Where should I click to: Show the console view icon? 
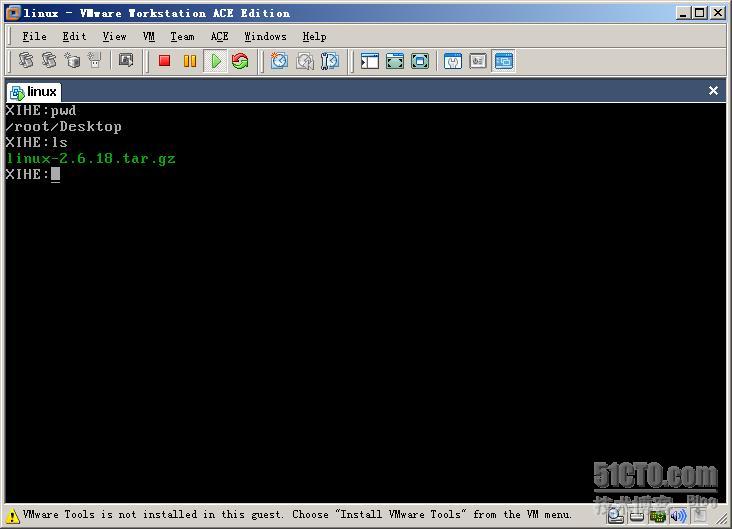503,61
